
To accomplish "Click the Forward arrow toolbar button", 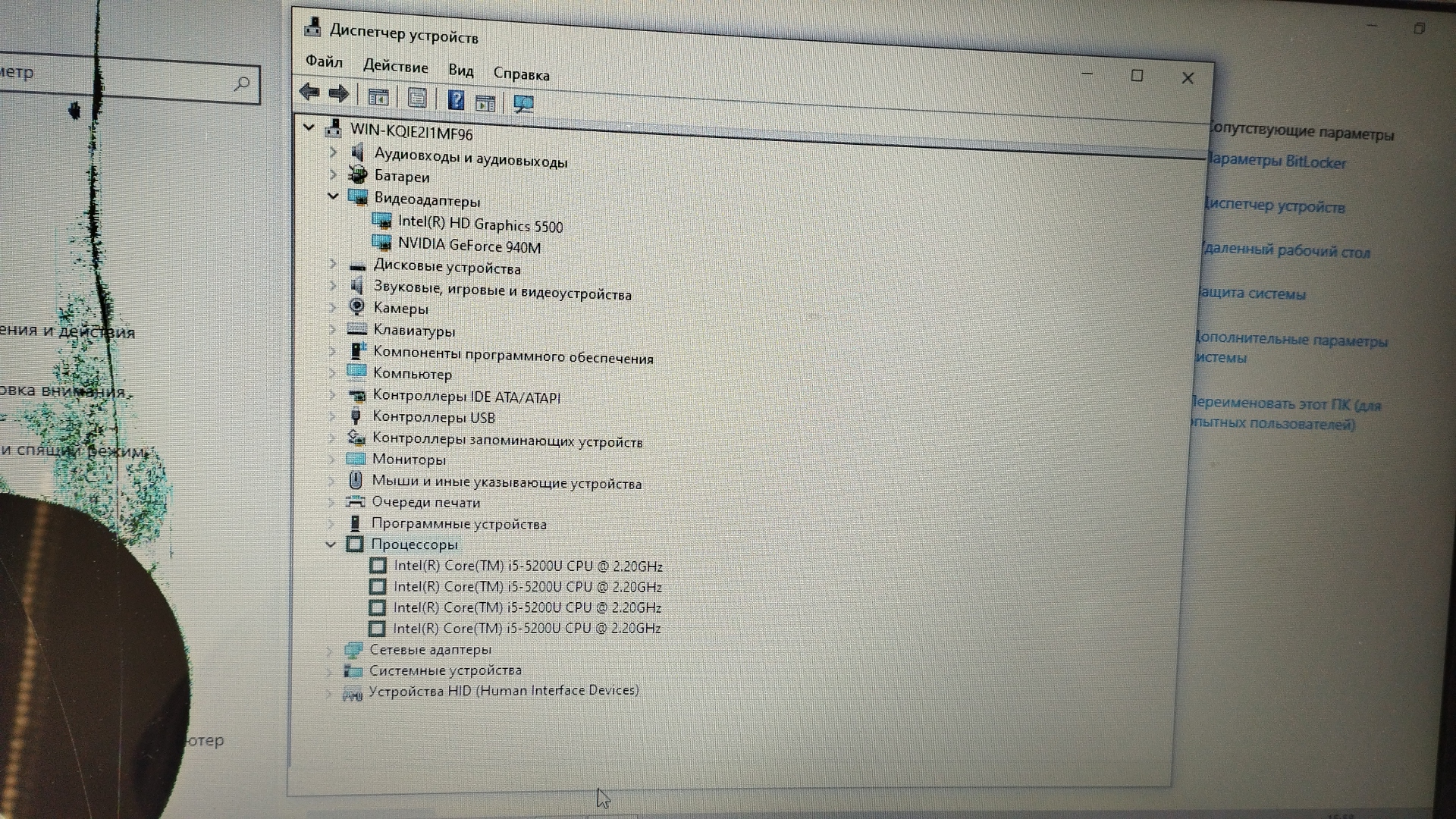I will pyautogui.click(x=338, y=94).
